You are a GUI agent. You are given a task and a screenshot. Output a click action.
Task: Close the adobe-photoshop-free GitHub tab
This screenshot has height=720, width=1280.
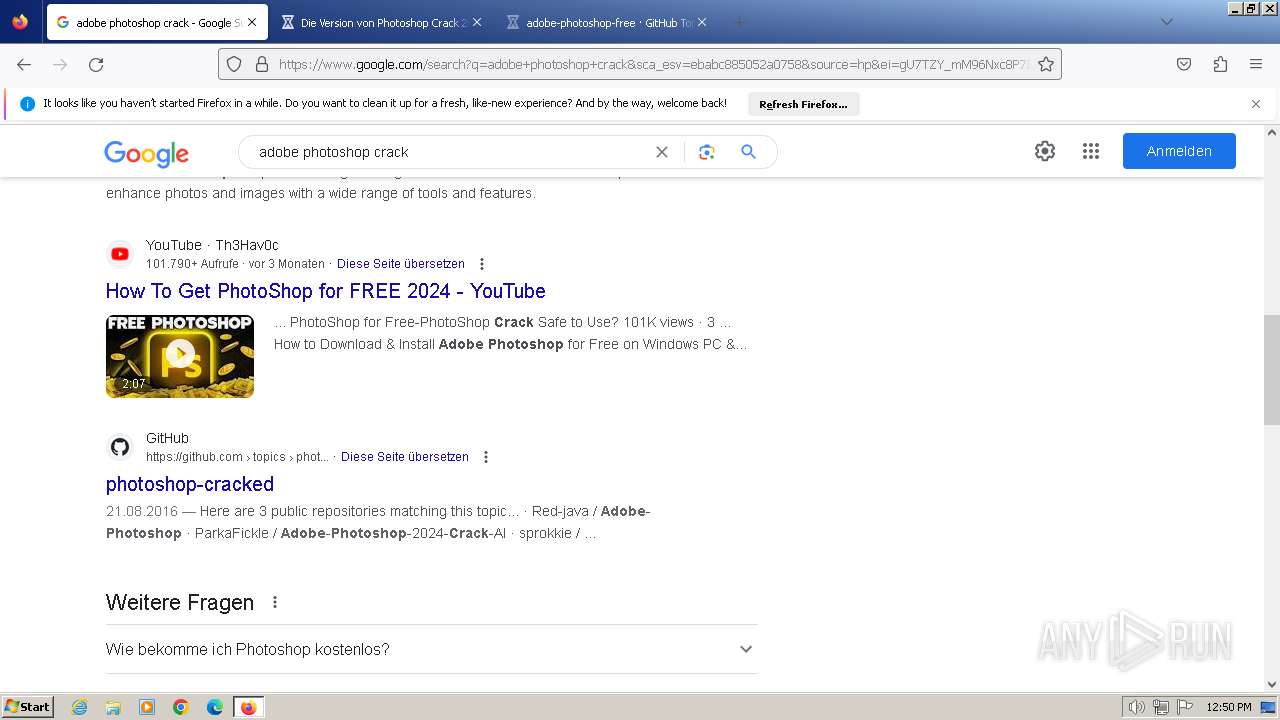[702, 22]
